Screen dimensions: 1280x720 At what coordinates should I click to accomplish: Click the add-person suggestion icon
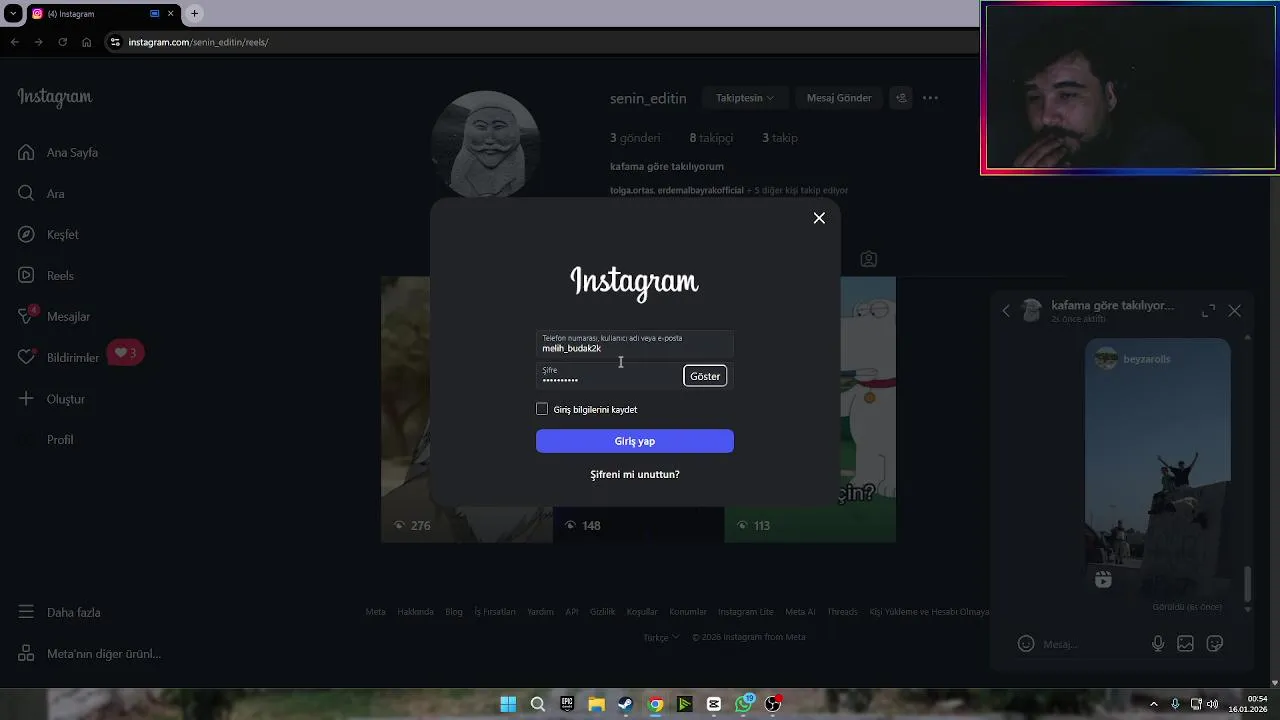[901, 98]
